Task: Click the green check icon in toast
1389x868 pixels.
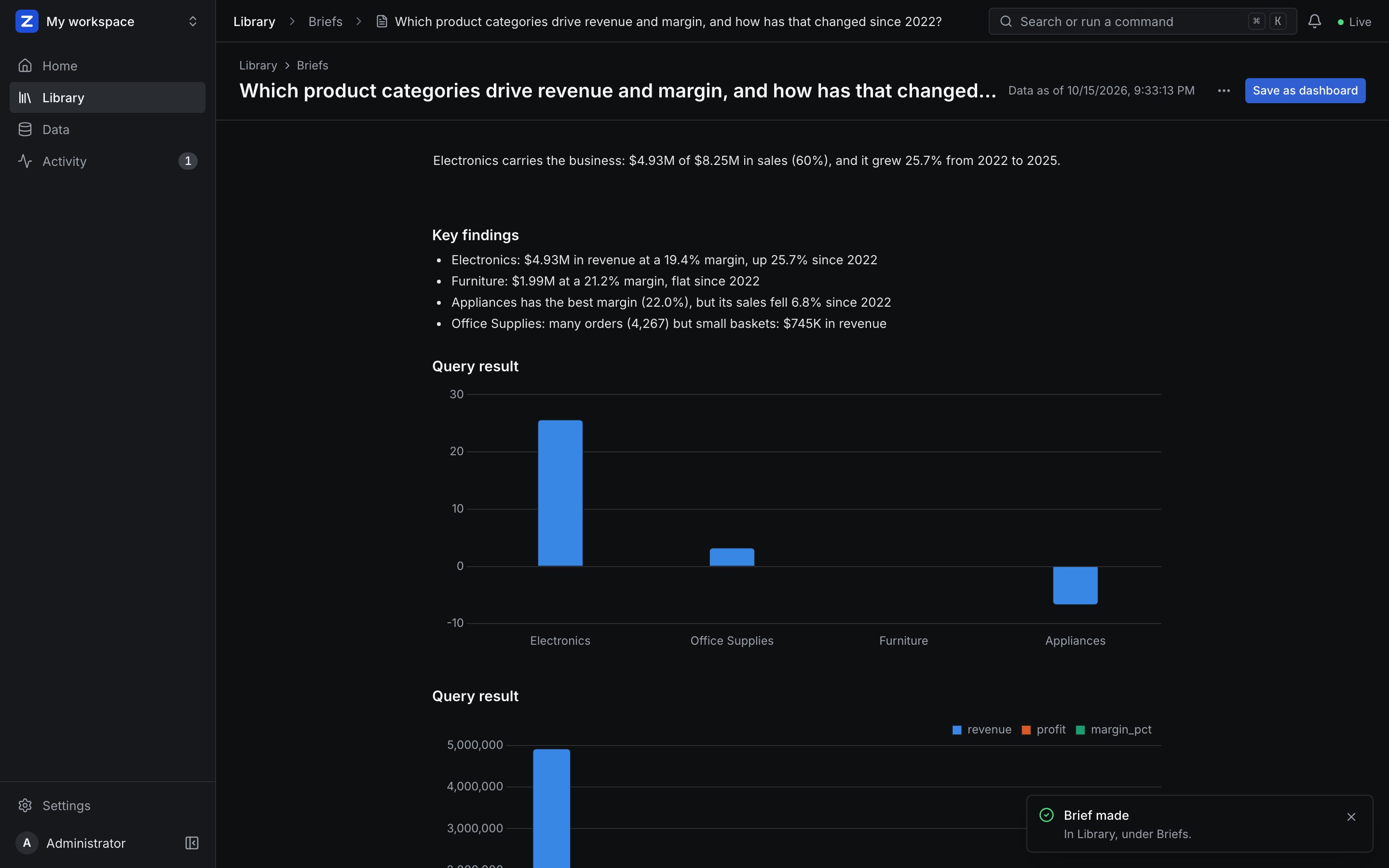Action: click(x=1047, y=815)
